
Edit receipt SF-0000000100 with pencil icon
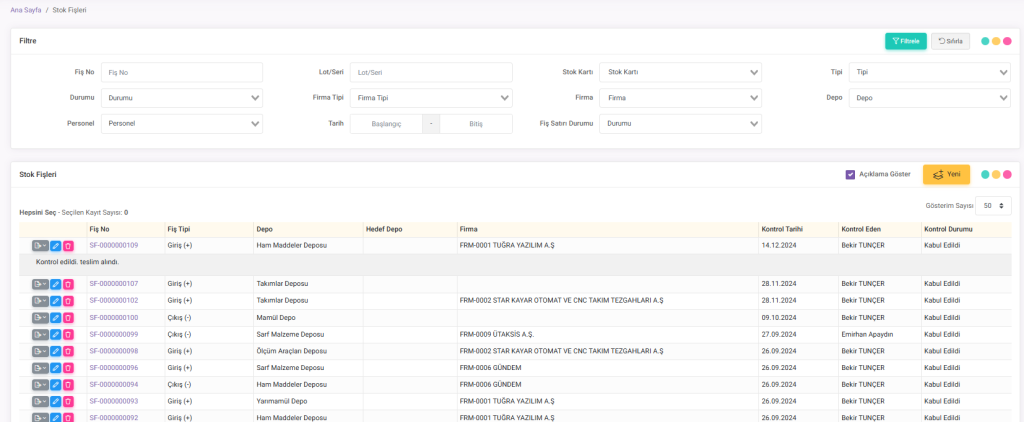pos(56,317)
